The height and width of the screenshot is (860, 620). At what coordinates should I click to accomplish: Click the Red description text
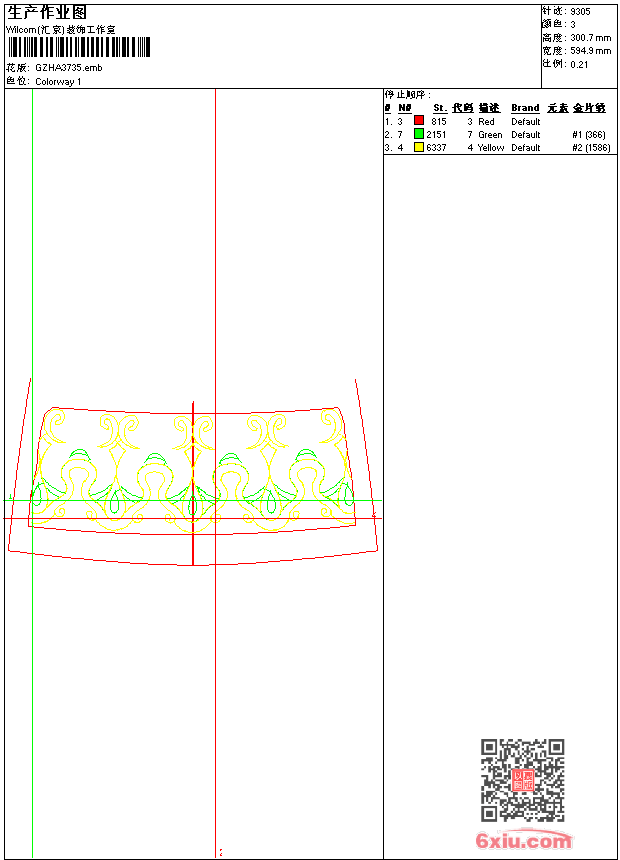tap(486, 122)
